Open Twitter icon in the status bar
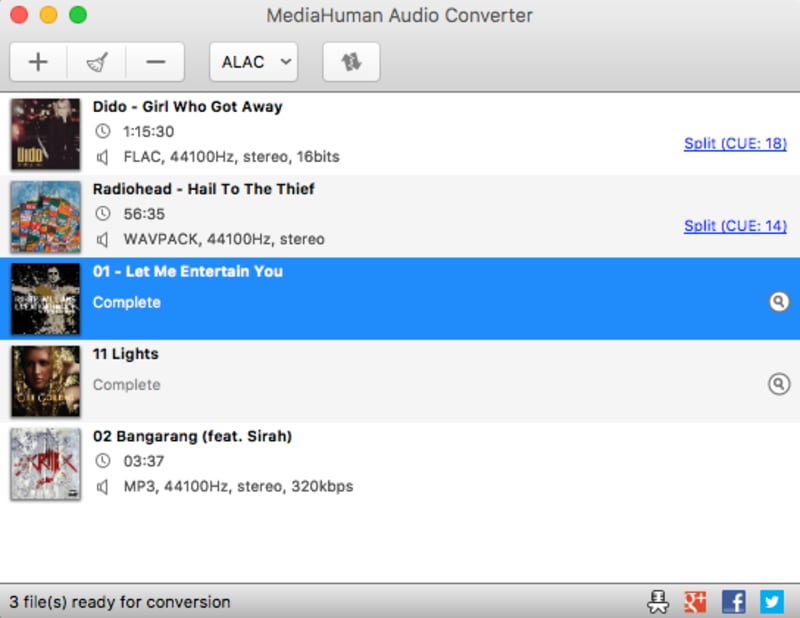 [x=770, y=601]
